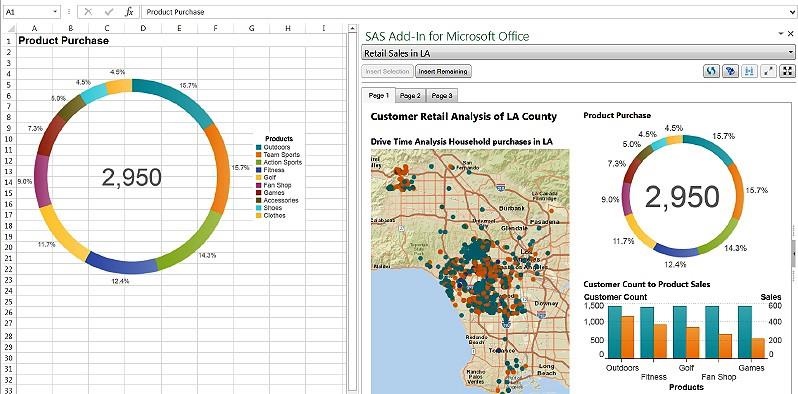Click the formula bar Enter checkmark icon
This screenshot has width=798, height=394.
tap(108, 12)
